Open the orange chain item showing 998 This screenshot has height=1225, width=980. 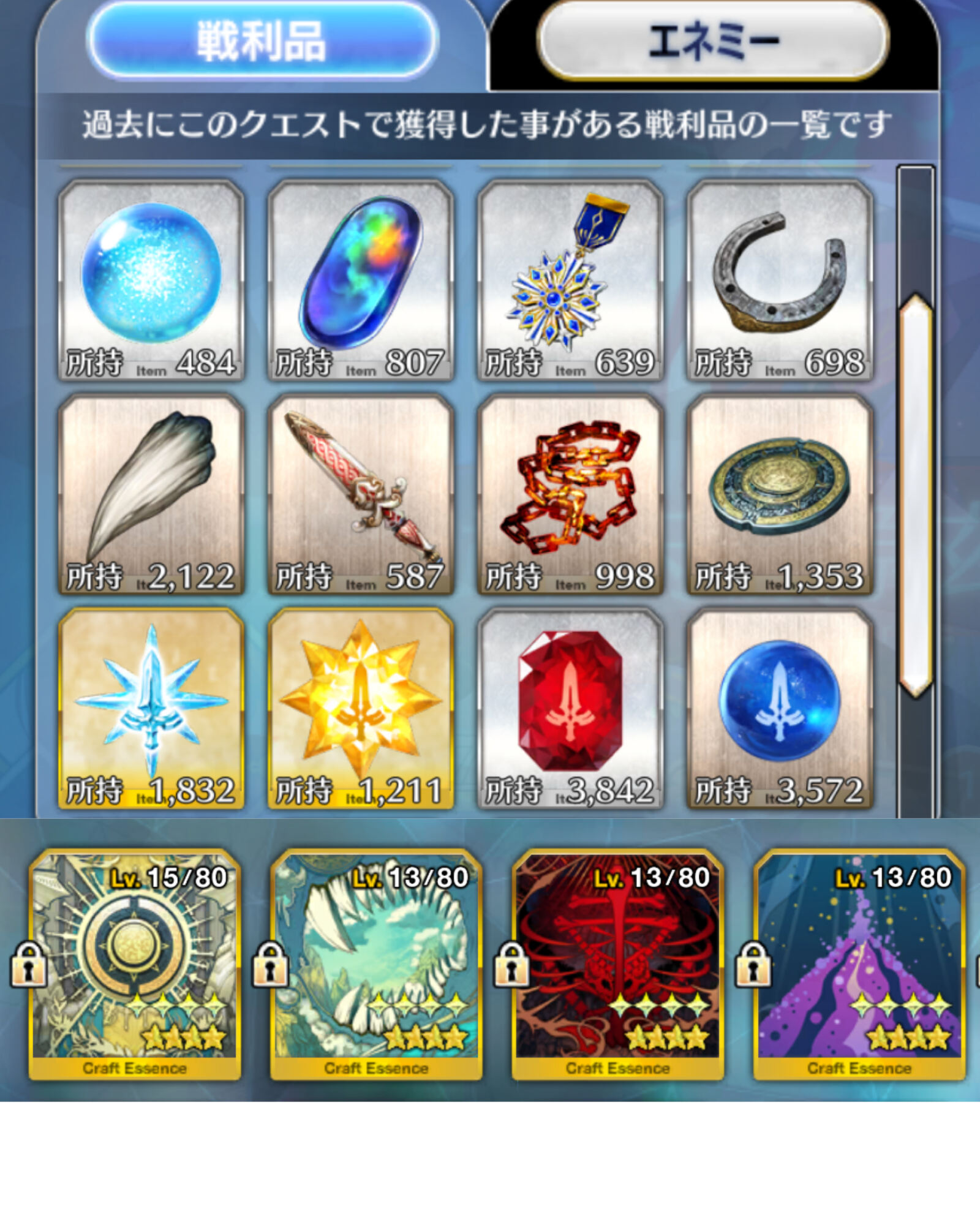click(x=570, y=495)
